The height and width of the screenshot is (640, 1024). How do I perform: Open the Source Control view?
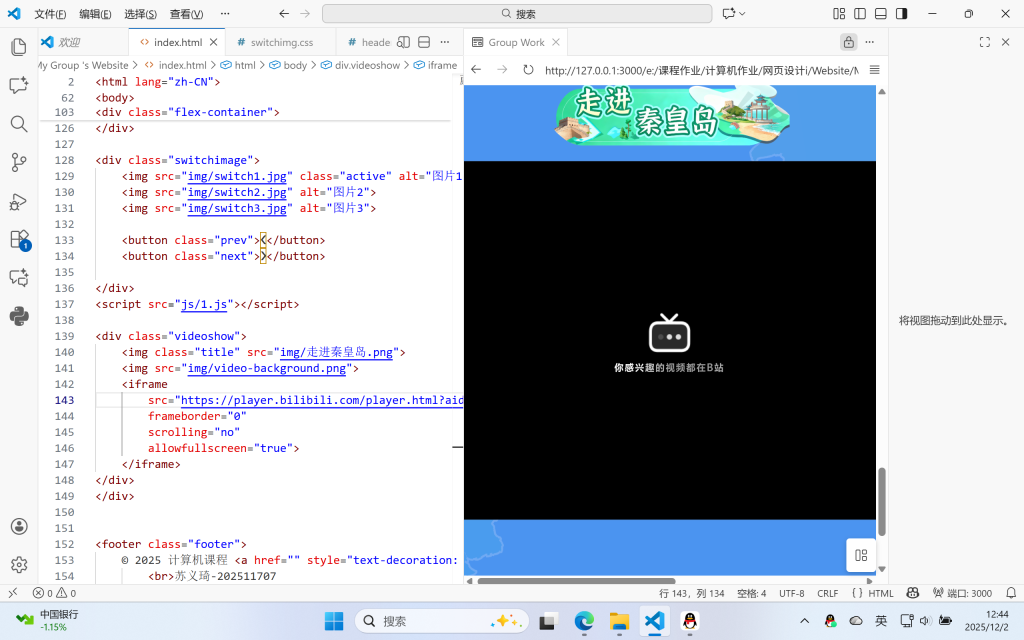point(18,162)
